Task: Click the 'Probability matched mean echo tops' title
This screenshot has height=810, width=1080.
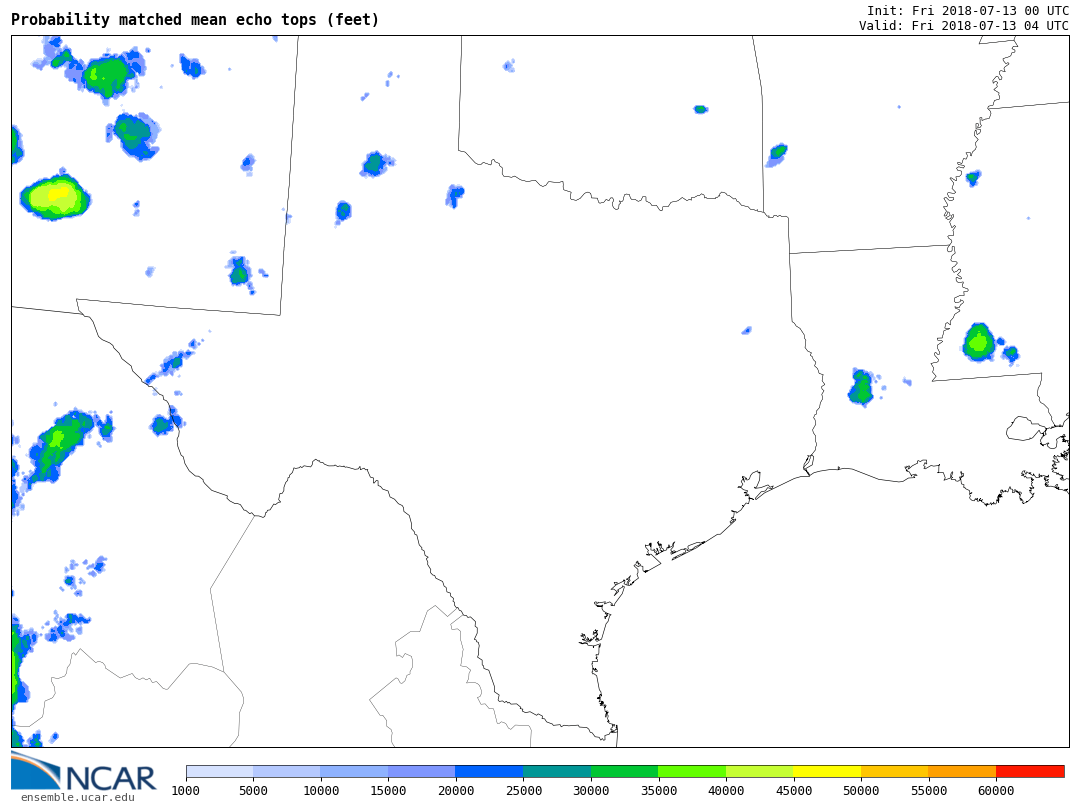Action: (x=195, y=20)
